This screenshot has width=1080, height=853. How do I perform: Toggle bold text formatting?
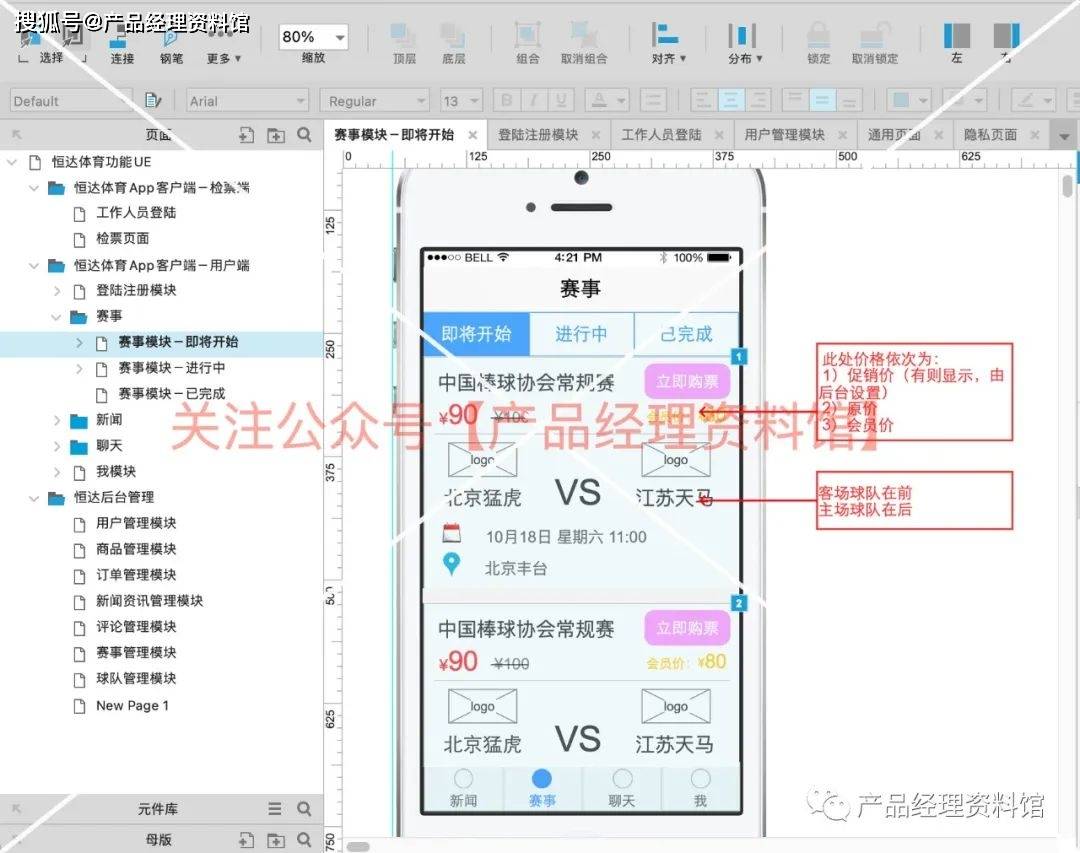pyautogui.click(x=506, y=100)
